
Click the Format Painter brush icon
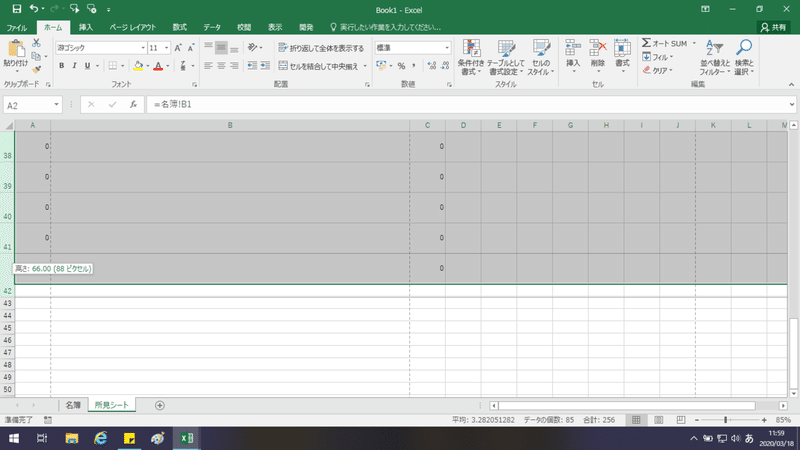point(36,69)
